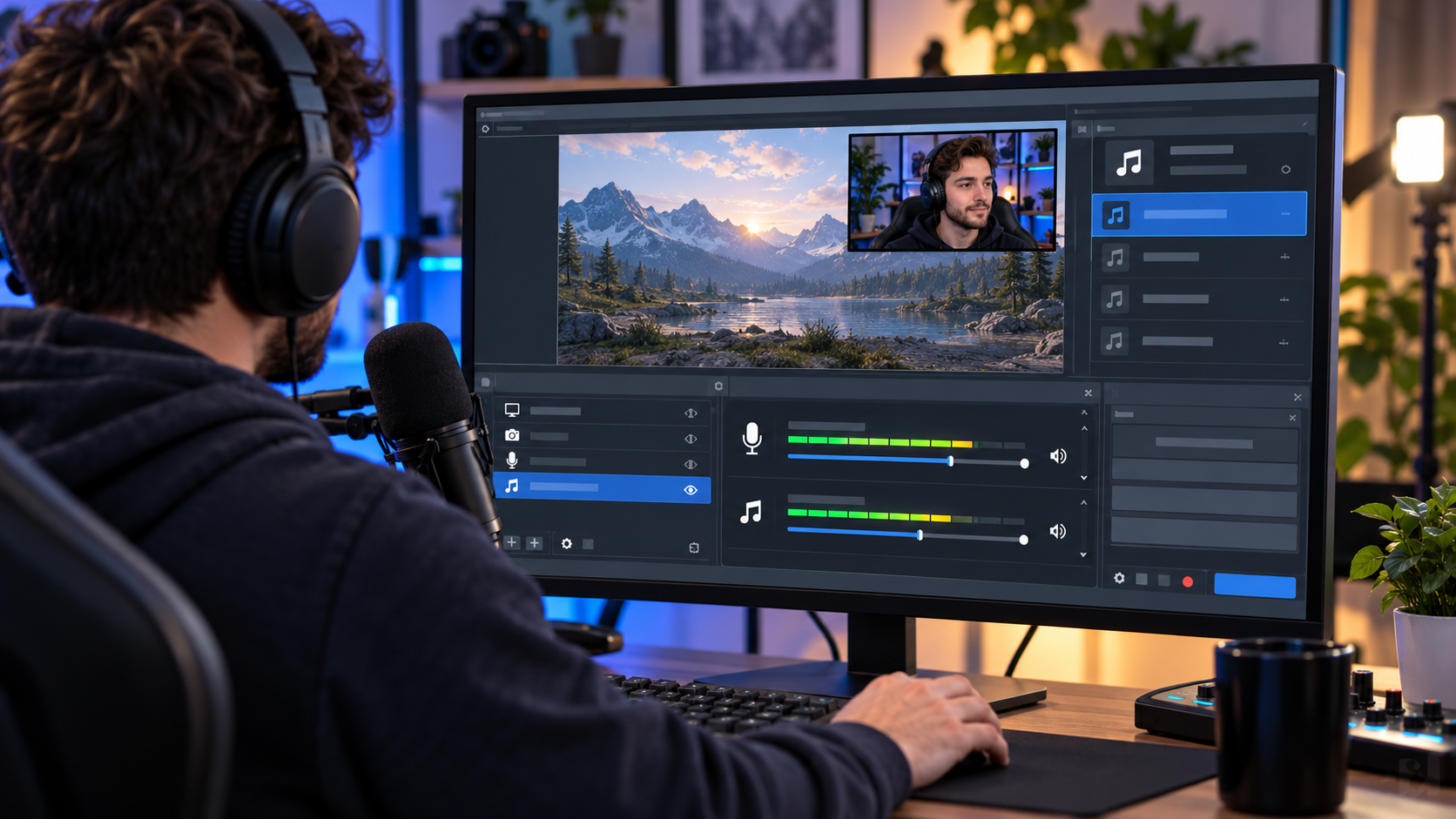Select the last track in music list
The height and width of the screenshot is (819, 1456).
pyautogui.click(x=1199, y=342)
